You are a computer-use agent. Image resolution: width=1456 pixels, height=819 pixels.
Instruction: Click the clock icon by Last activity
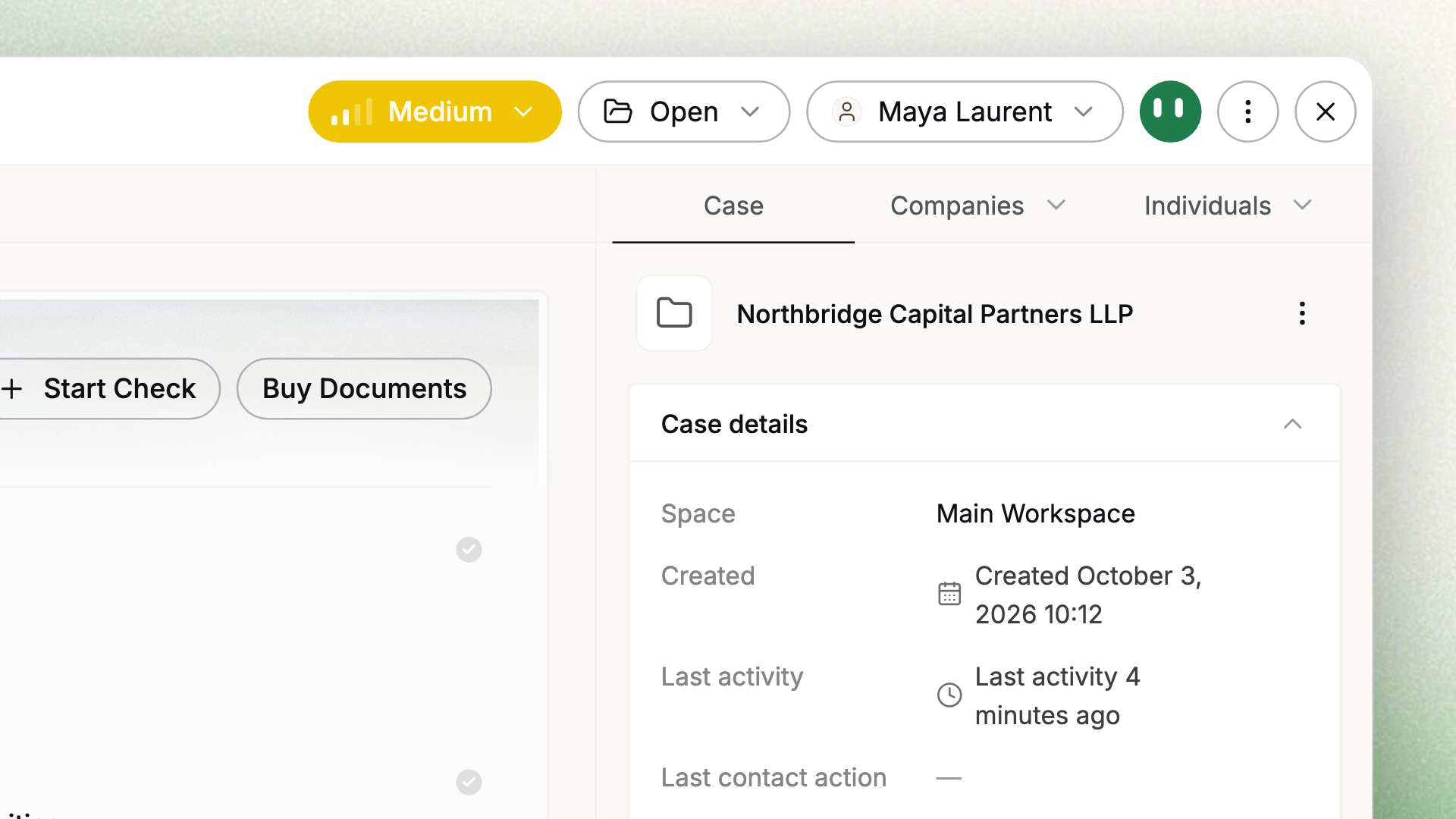949,695
